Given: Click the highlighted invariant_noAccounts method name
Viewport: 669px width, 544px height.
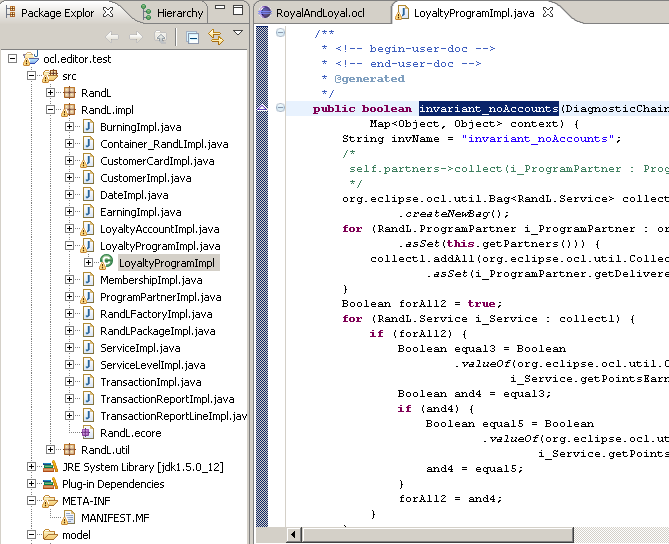Looking at the screenshot, I should pos(489,108).
